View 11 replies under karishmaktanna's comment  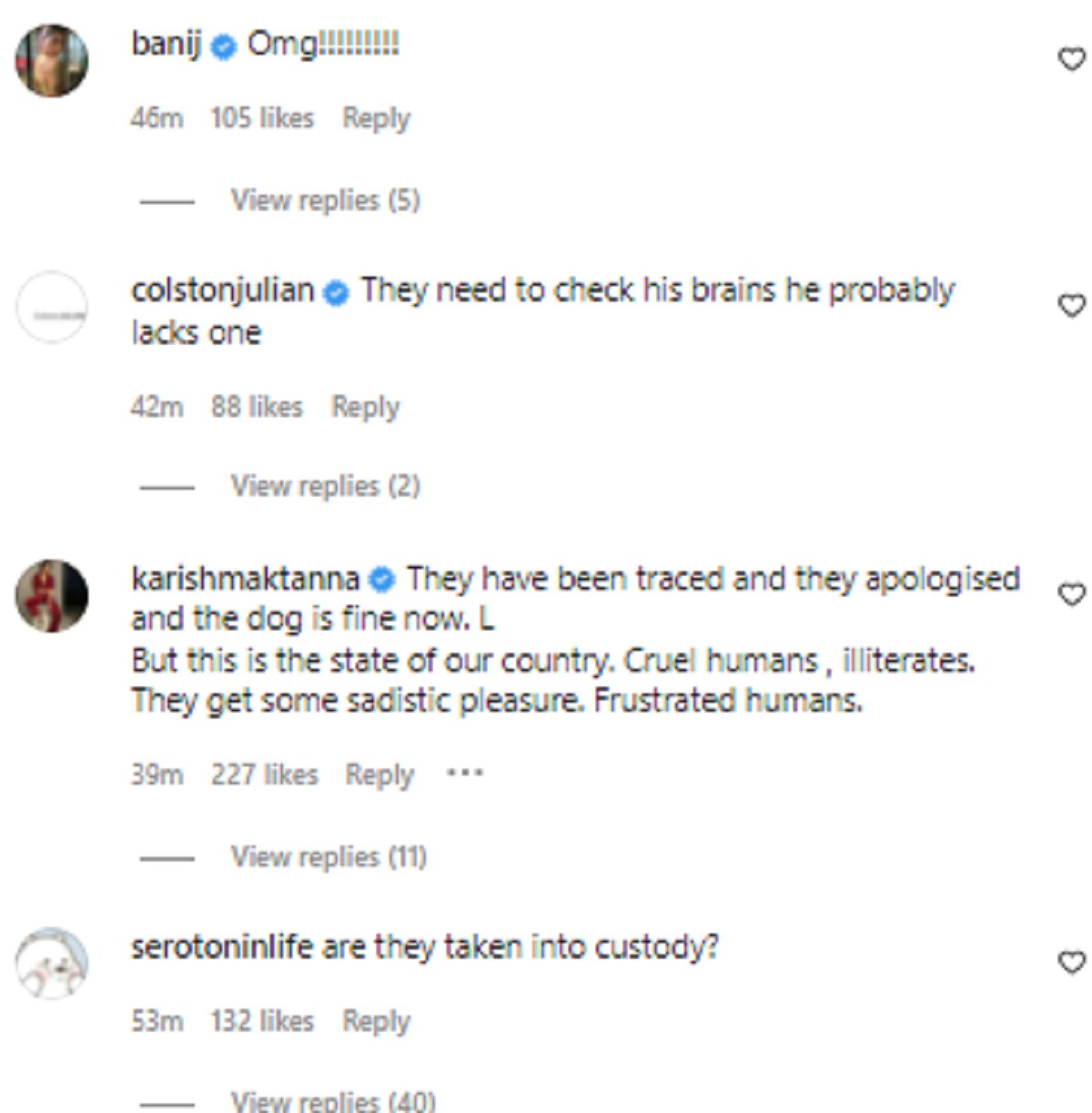(328, 857)
